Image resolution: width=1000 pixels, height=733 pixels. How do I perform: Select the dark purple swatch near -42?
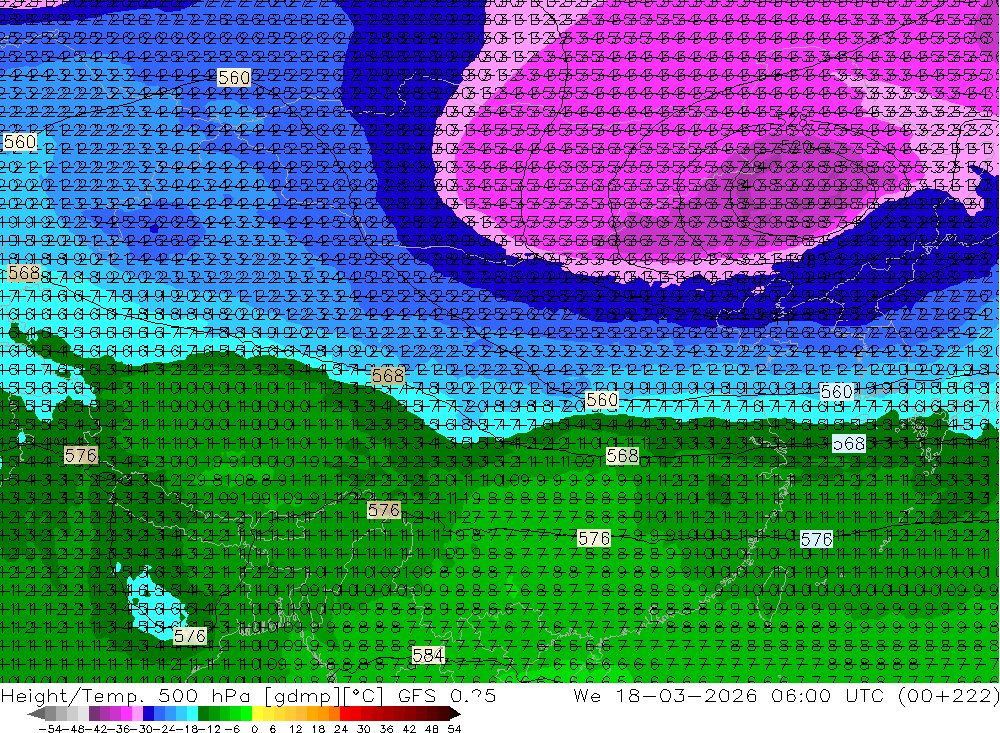point(94,713)
